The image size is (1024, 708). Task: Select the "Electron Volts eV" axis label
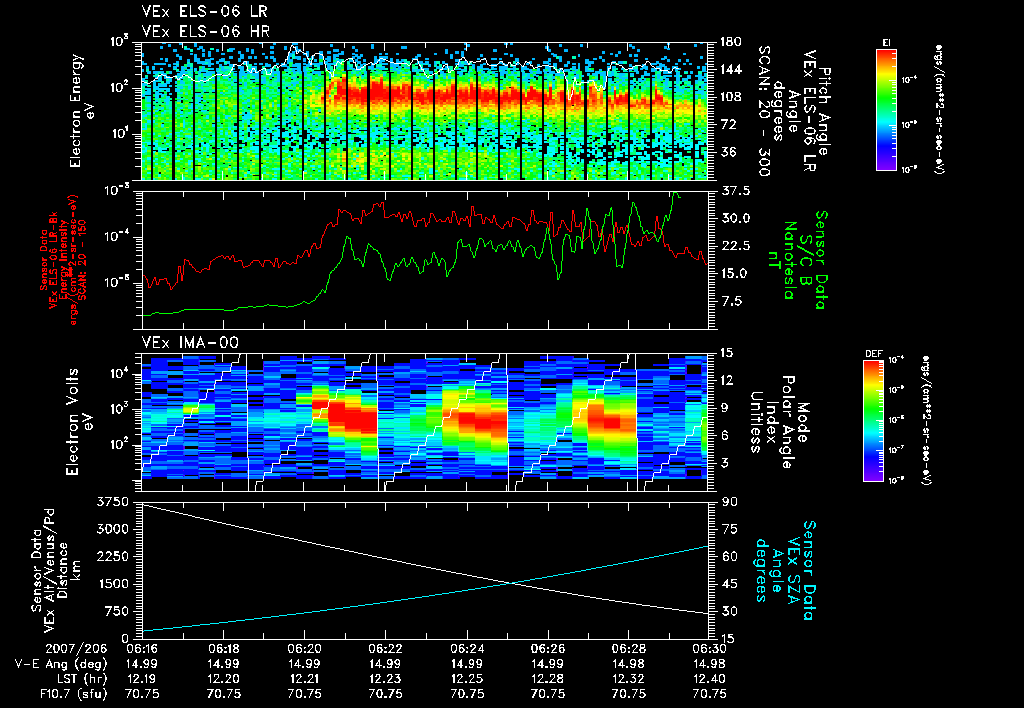78,422
